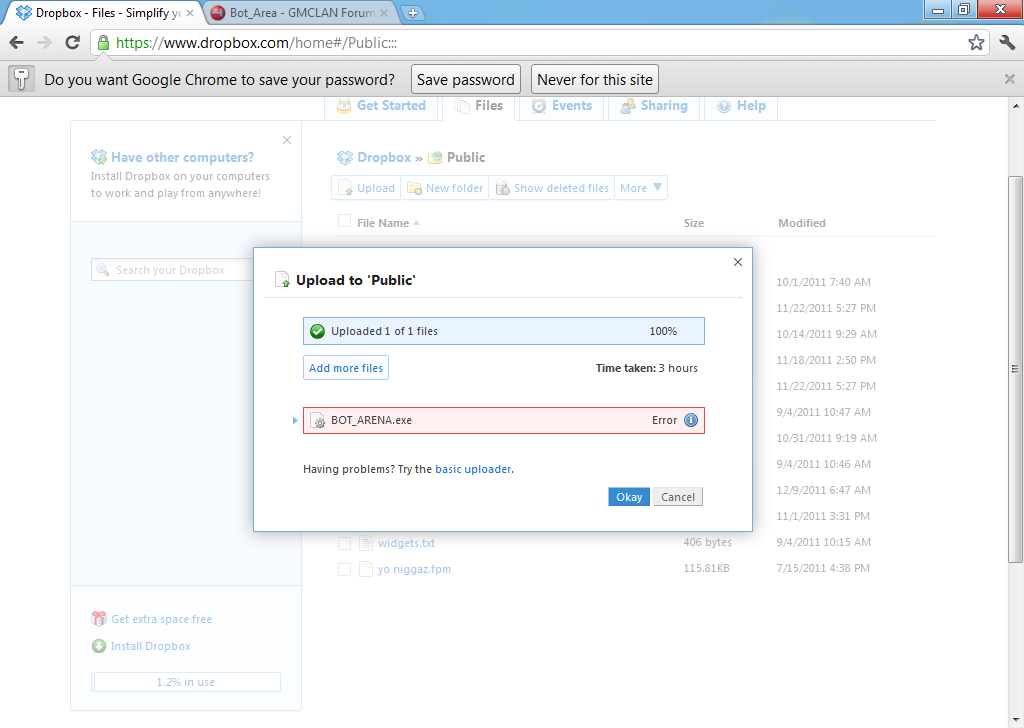Open the More dropdown menu
Viewport: 1024px width, 728px height.
tap(641, 188)
